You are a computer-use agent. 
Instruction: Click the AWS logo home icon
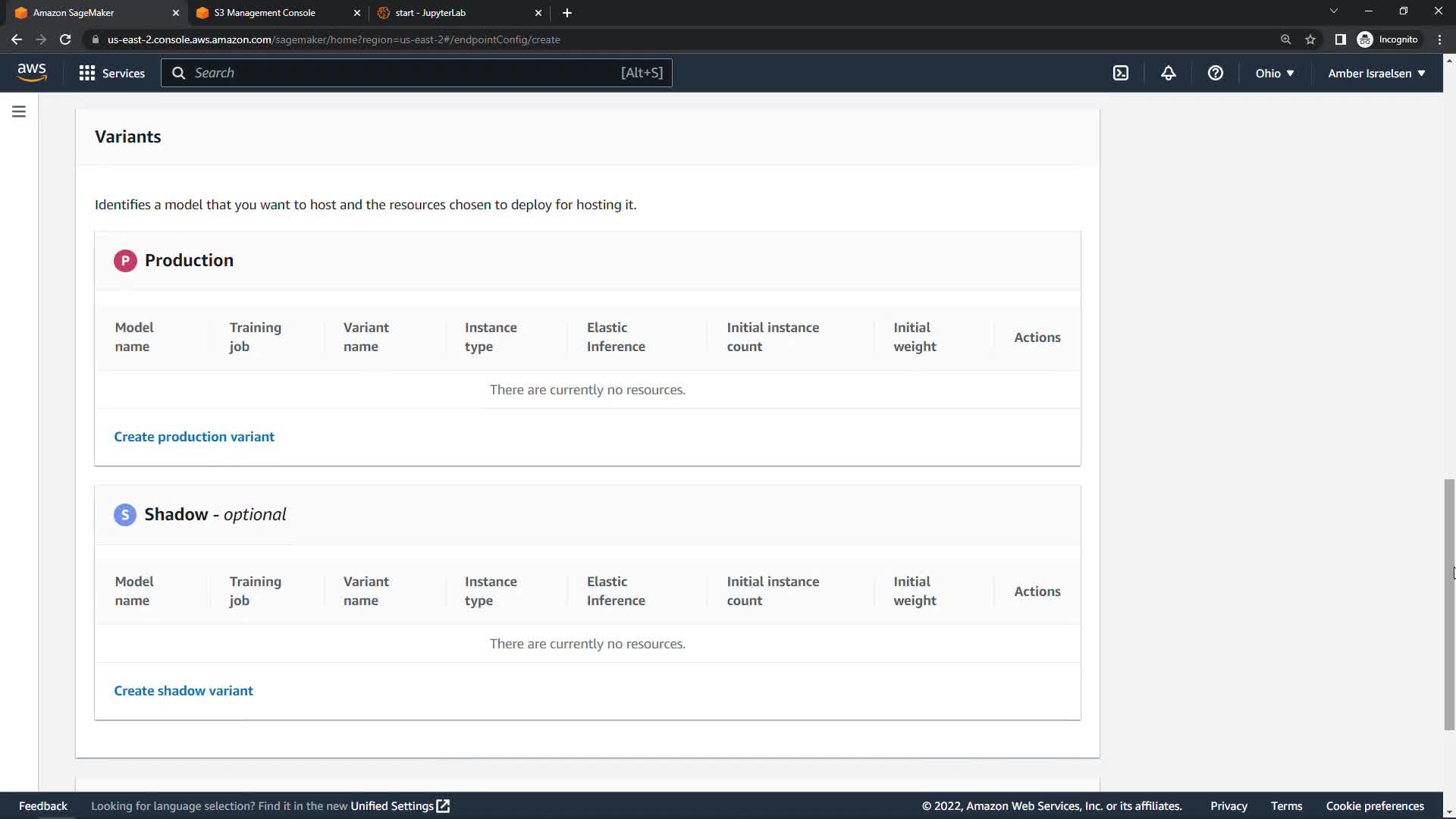tap(32, 72)
